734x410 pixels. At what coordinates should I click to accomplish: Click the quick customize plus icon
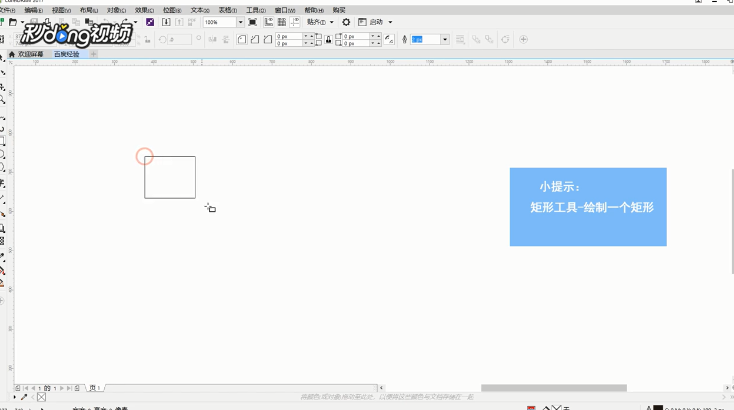pos(523,40)
